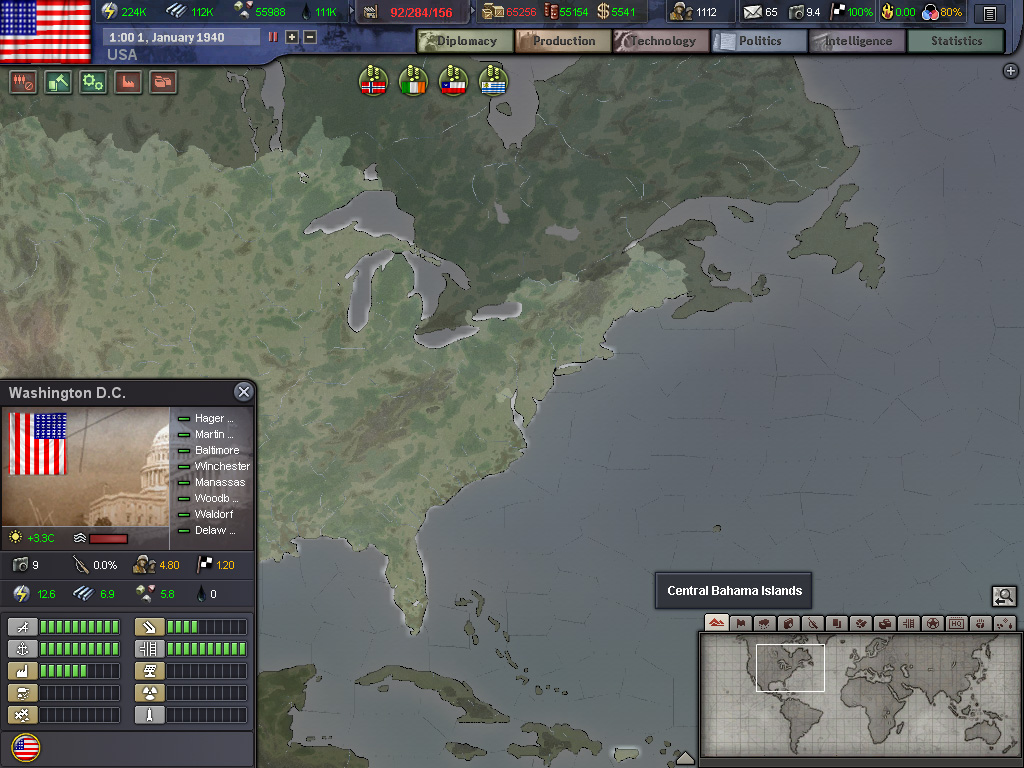Select the political flag map mode

741,623
